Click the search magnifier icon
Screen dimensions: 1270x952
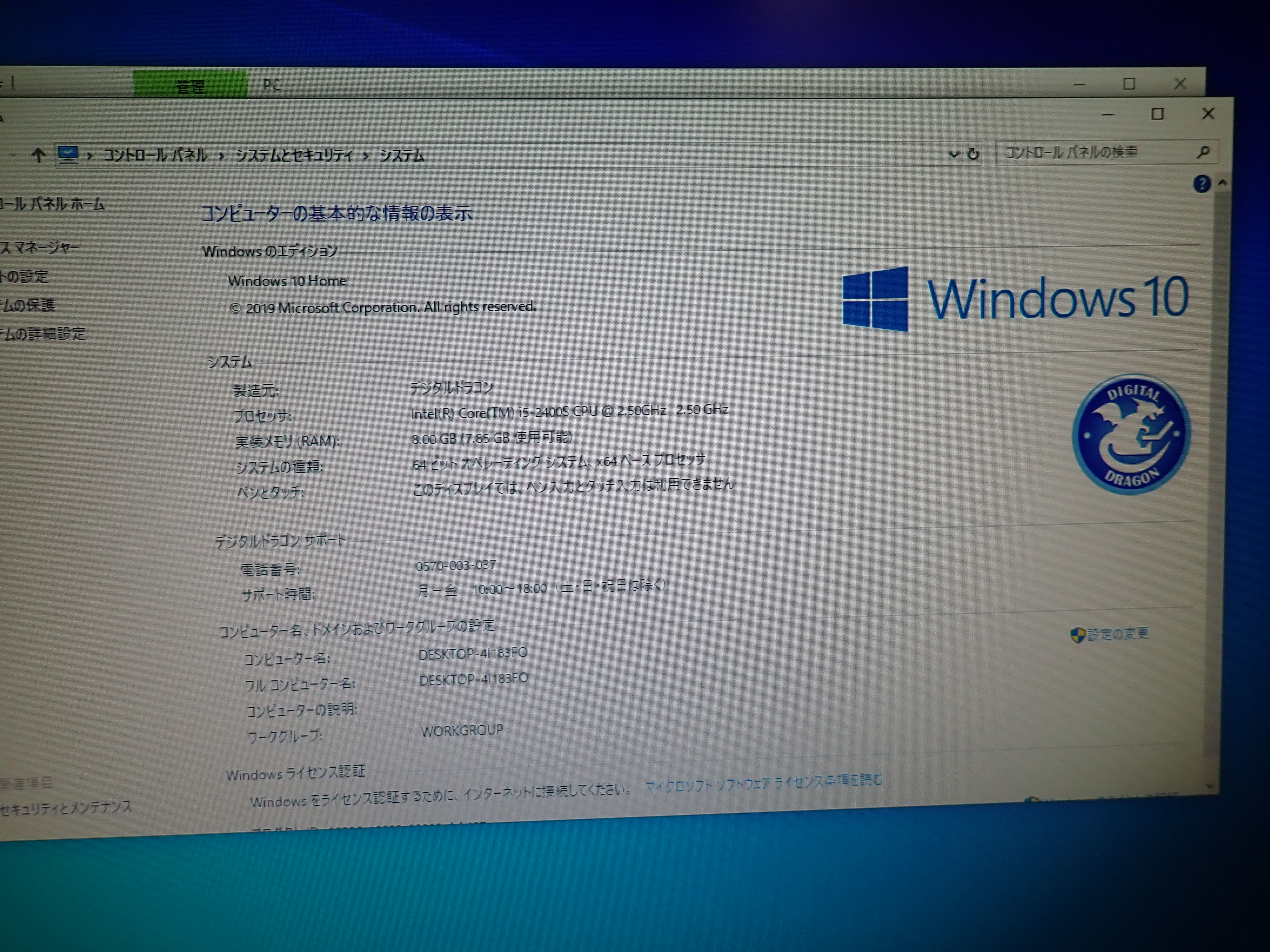coord(1203,152)
